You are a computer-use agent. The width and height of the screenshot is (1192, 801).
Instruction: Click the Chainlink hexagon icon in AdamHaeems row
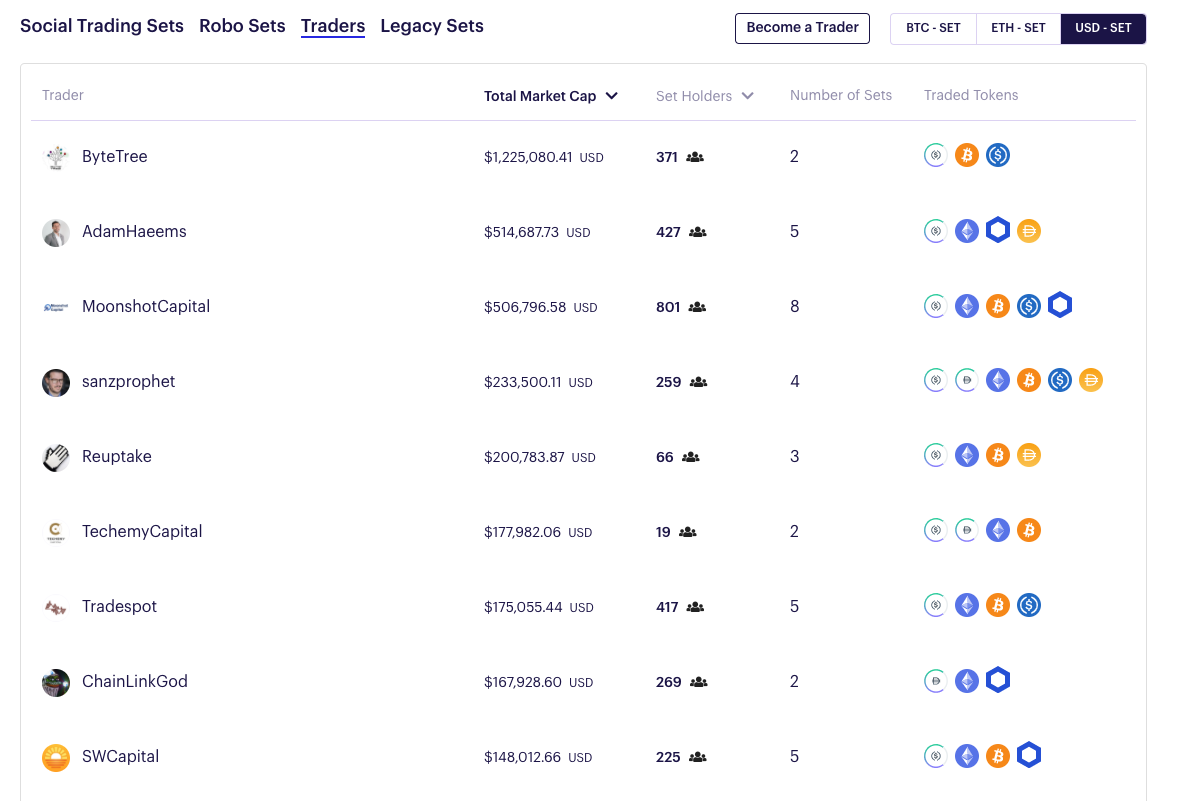tap(997, 230)
